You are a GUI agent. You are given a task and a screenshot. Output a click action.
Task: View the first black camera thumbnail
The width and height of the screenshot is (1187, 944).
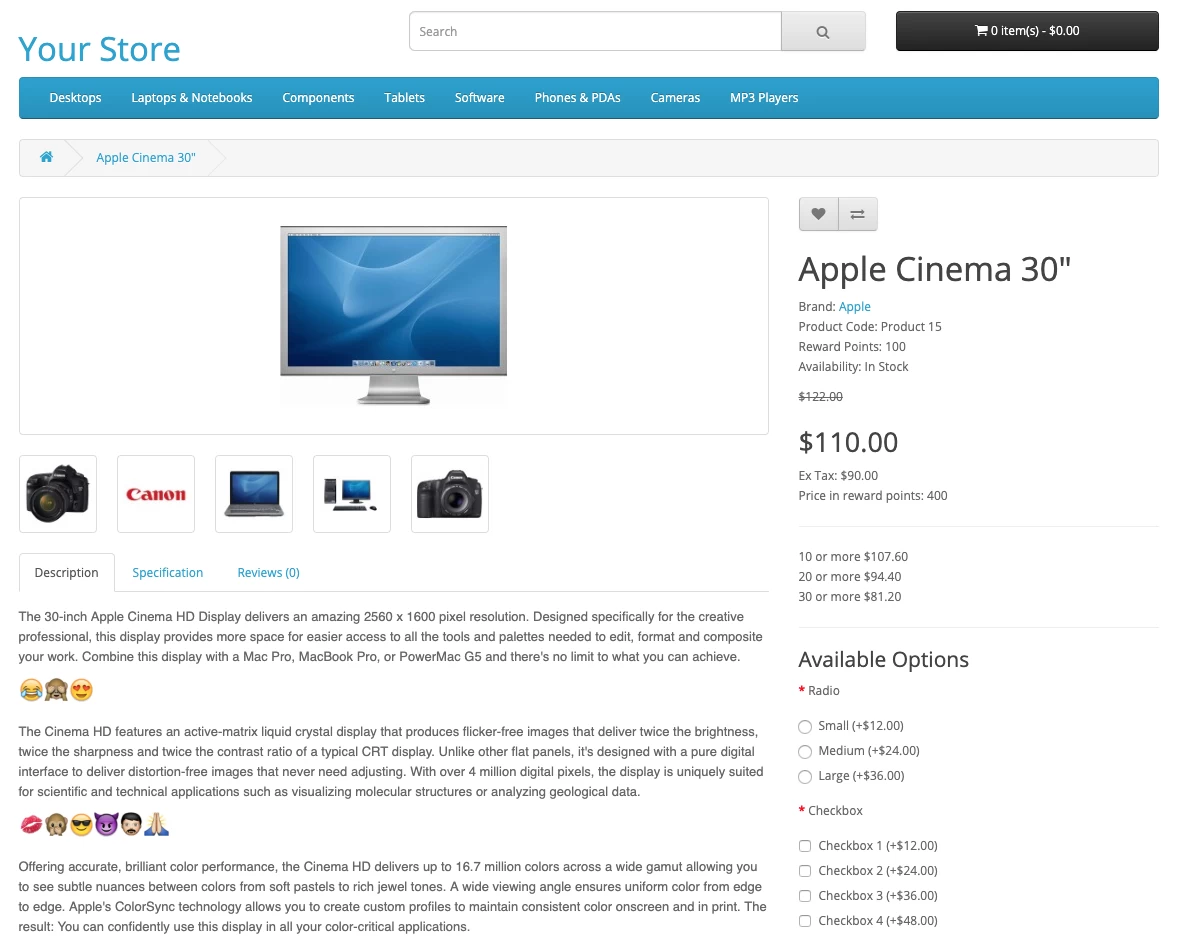click(x=58, y=494)
